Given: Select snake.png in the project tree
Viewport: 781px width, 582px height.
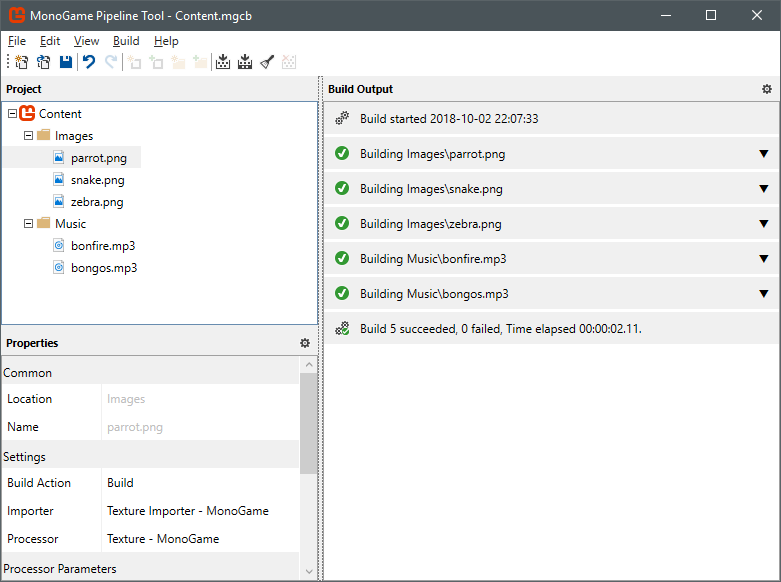Looking at the screenshot, I should [98, 180].
